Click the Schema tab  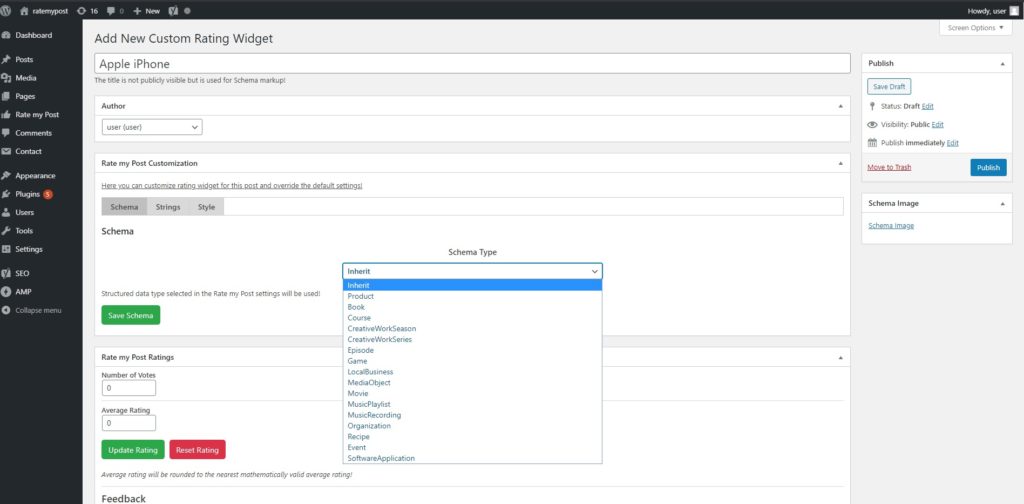pos(124,207)
